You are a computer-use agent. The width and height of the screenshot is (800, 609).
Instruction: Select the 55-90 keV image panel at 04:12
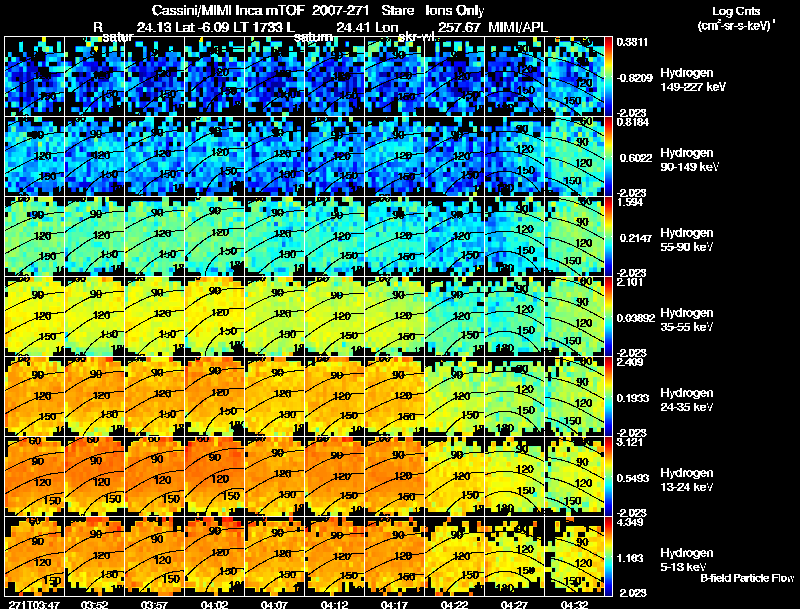click(x=335, y=236)
